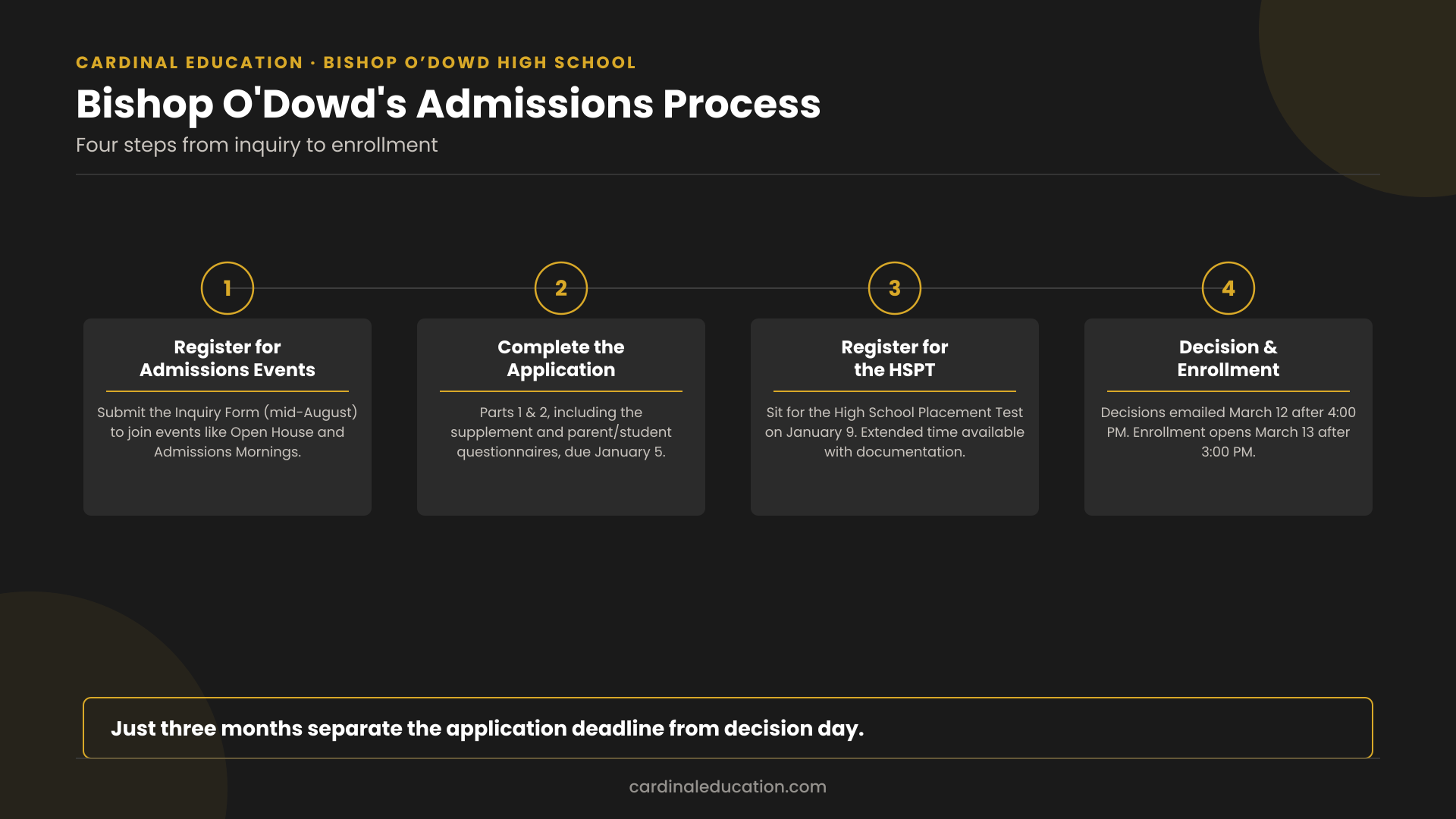The height and width of the screenshot is (819, 1456).
Task: Click the 'Four steps from inquiry to enrollment' subtitle
Action: tap(256, 145)
